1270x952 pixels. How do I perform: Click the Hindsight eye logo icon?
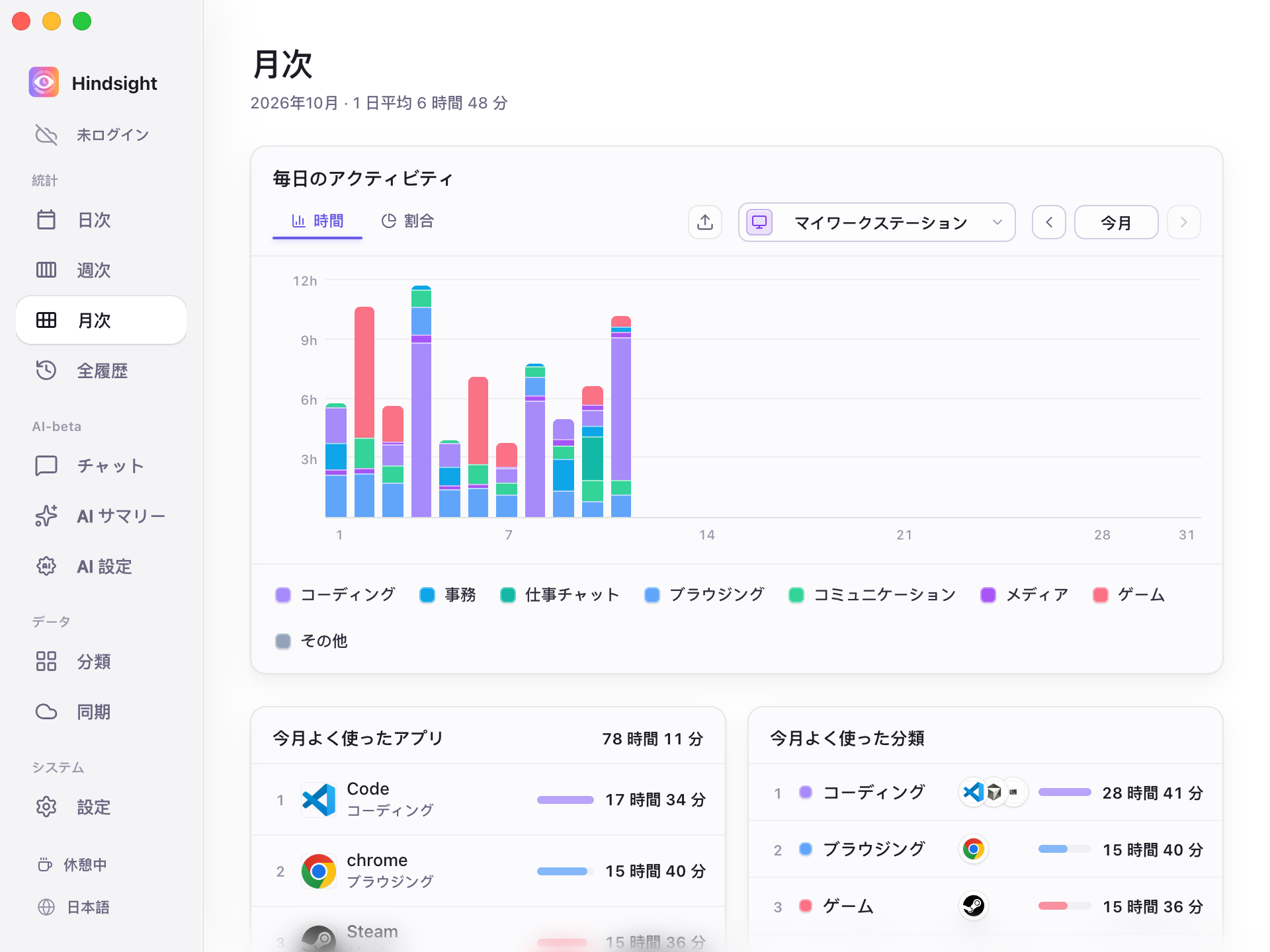pos(44,83)
